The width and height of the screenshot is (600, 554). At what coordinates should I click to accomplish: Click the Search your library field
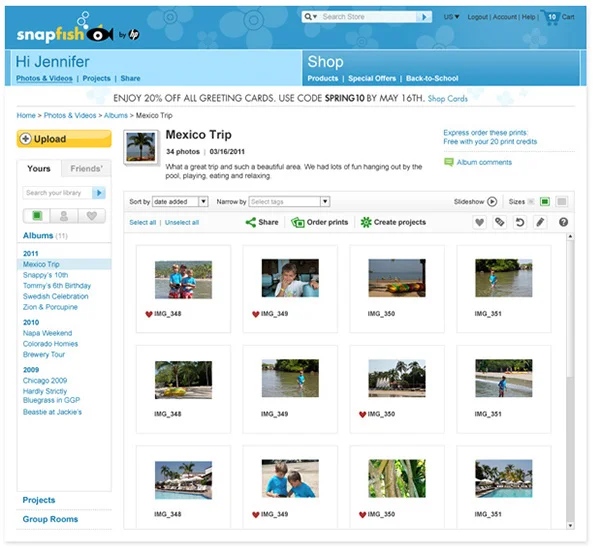[x=58, y=193]
